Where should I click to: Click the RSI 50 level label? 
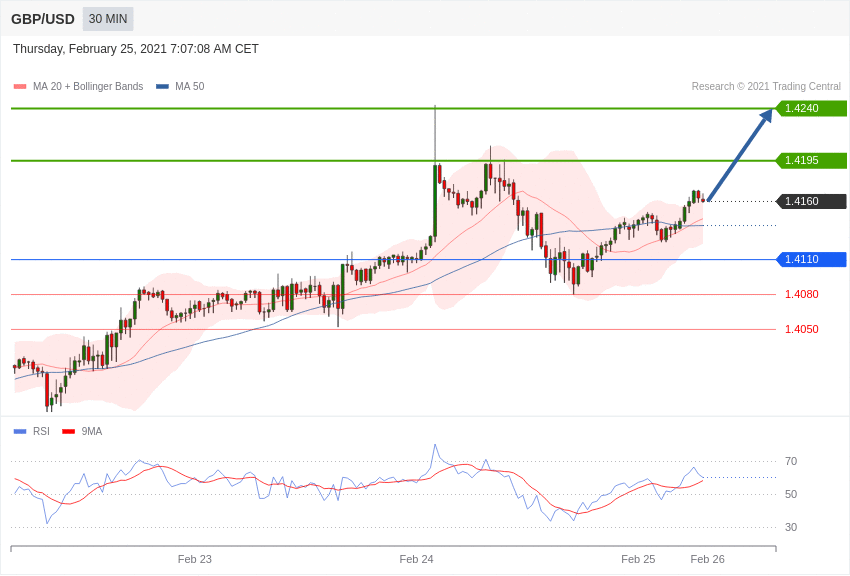click(x=791, y=494)
